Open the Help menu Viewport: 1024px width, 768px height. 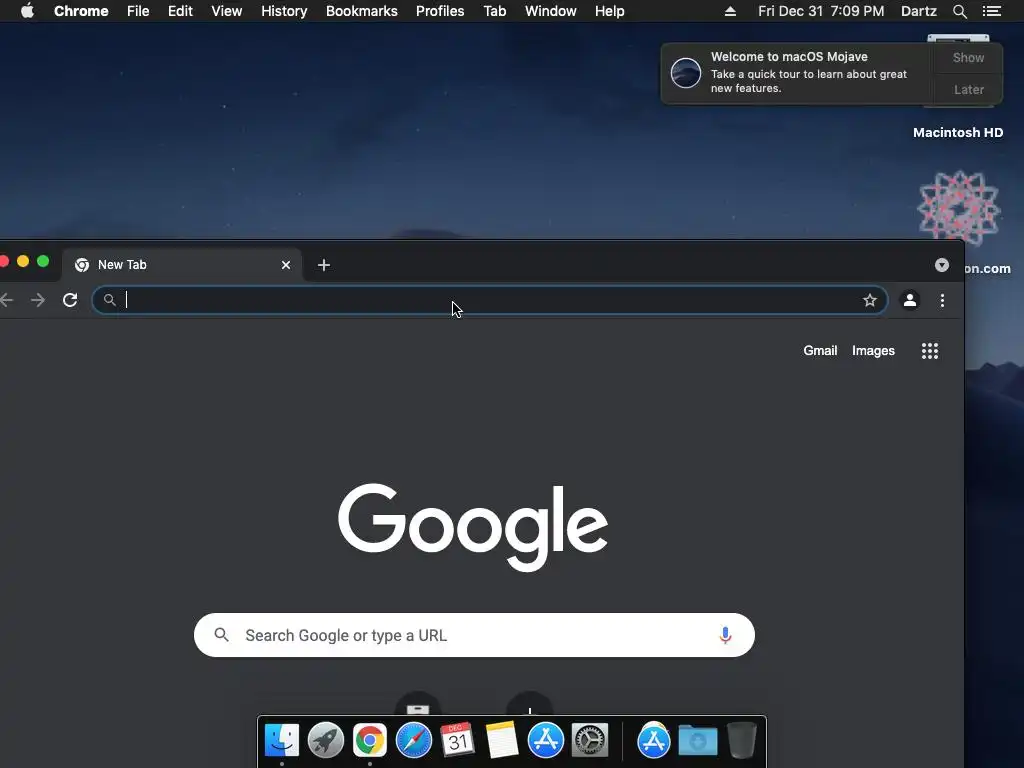[x=609, y=11]
